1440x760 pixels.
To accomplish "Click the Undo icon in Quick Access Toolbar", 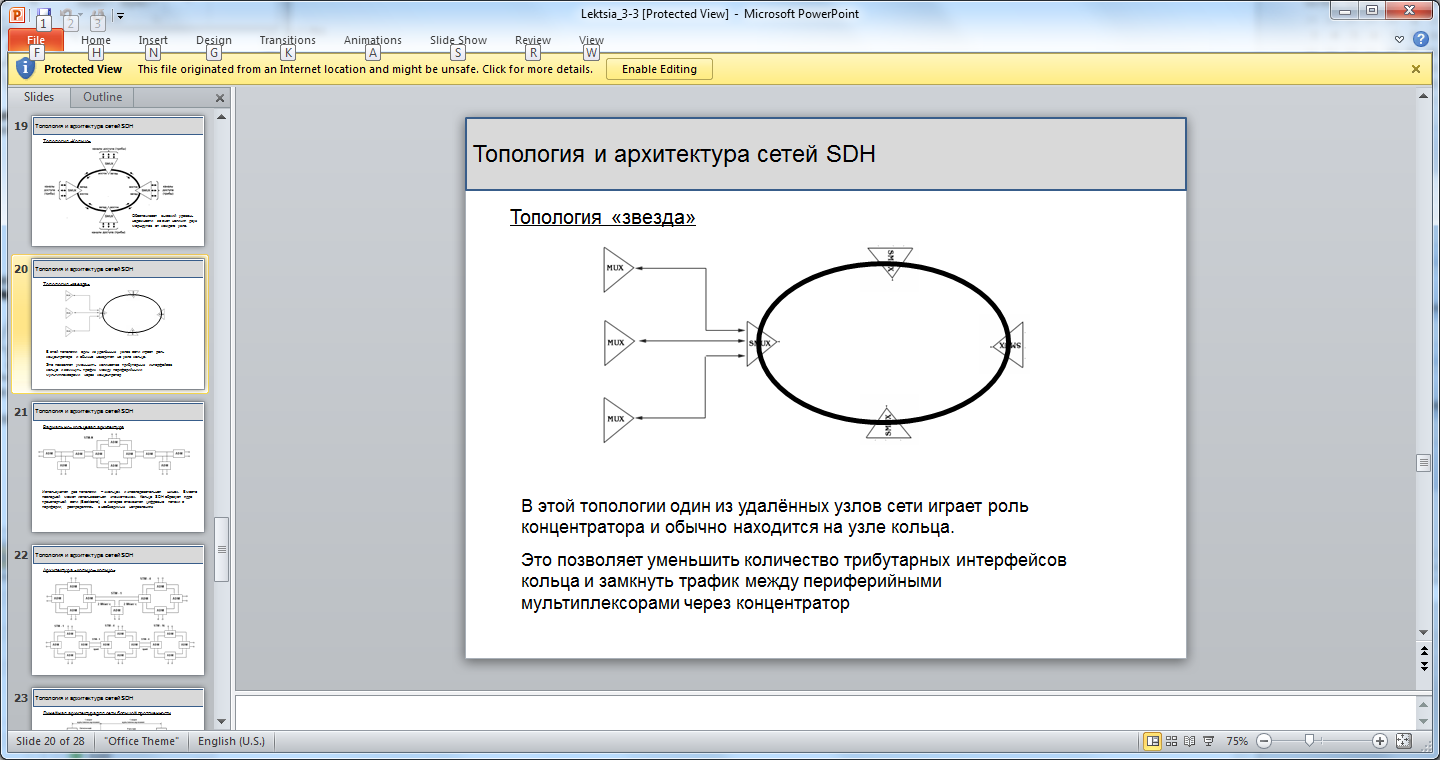I will (x=67, y=14).
